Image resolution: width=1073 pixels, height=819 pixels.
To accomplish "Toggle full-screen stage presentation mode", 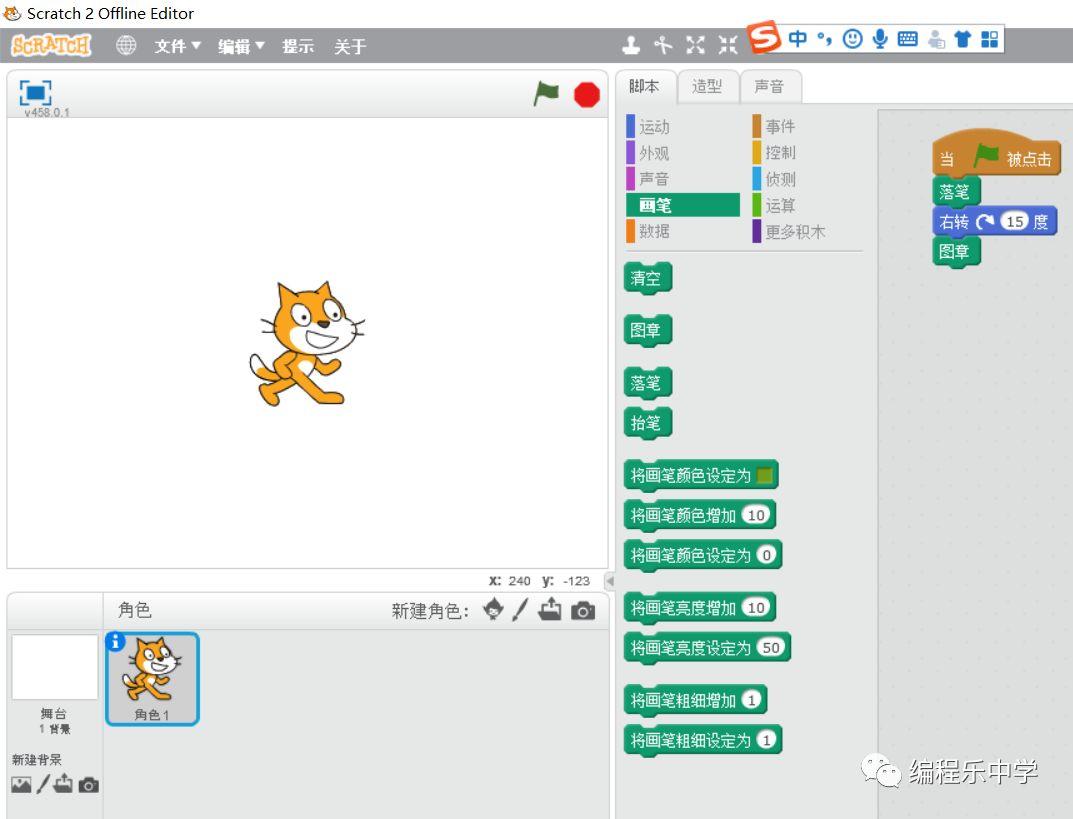I will [36, 93].
